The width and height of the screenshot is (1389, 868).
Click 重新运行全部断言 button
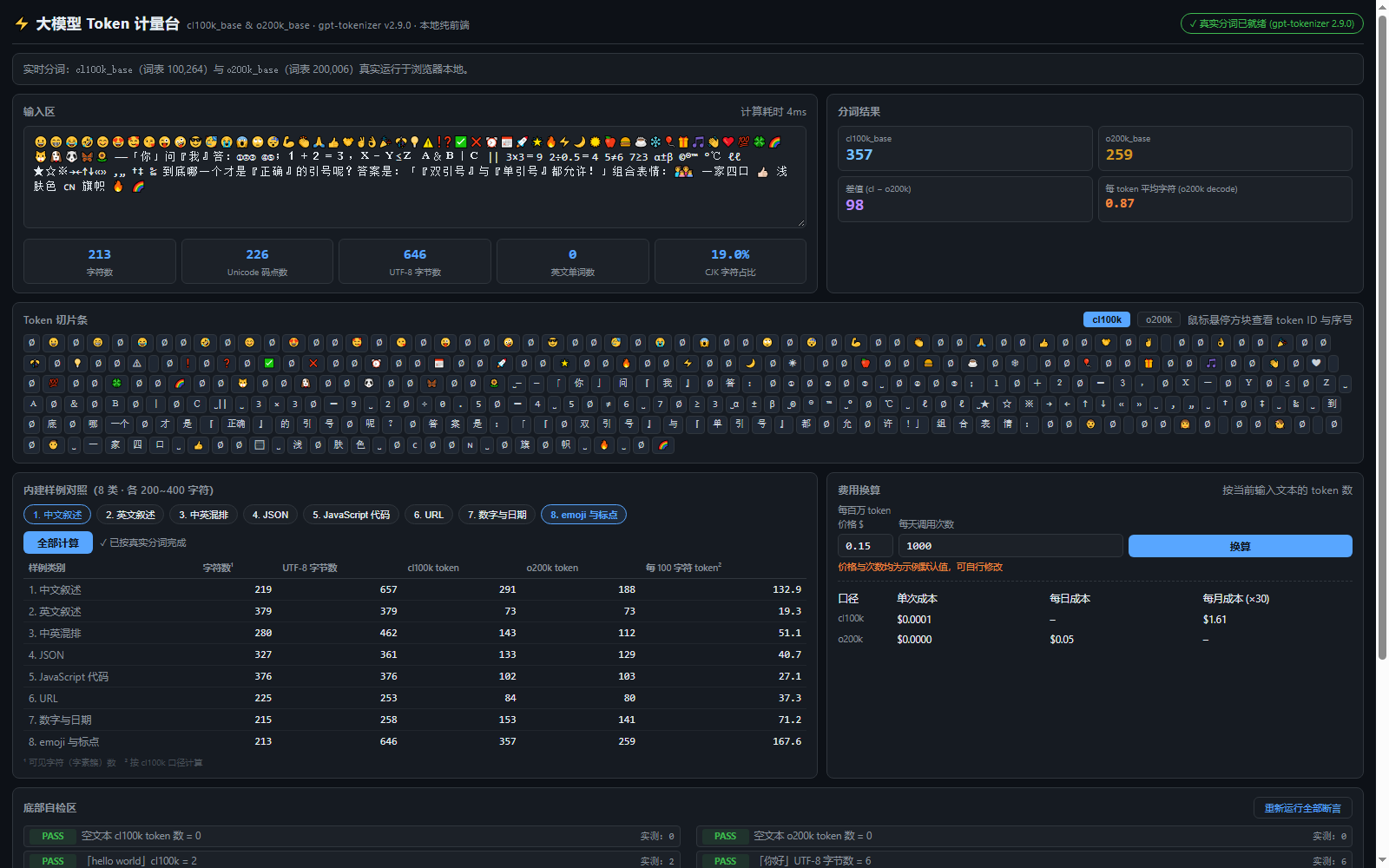pyautogui.click(x=1302, y=808)
